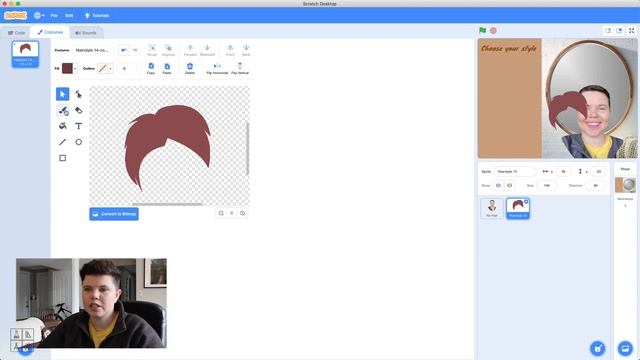Switch to large stage layout
This screenshot has width=640, height=360.
(619, 31)
